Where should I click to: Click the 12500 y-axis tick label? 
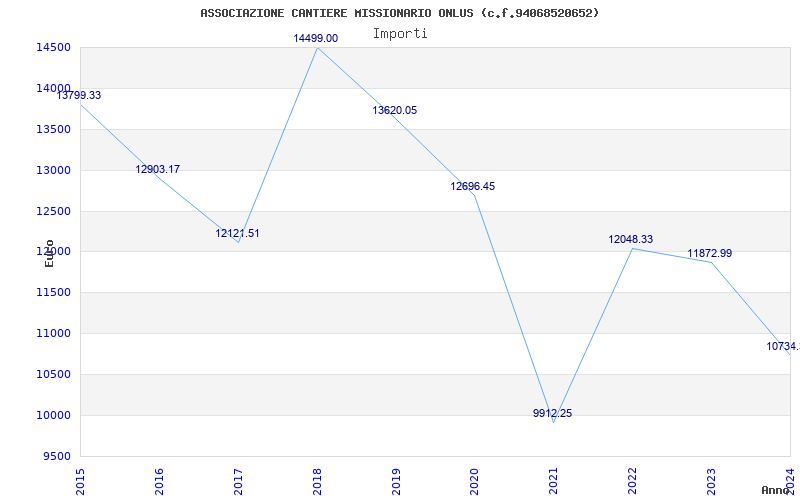click(53, 211)
